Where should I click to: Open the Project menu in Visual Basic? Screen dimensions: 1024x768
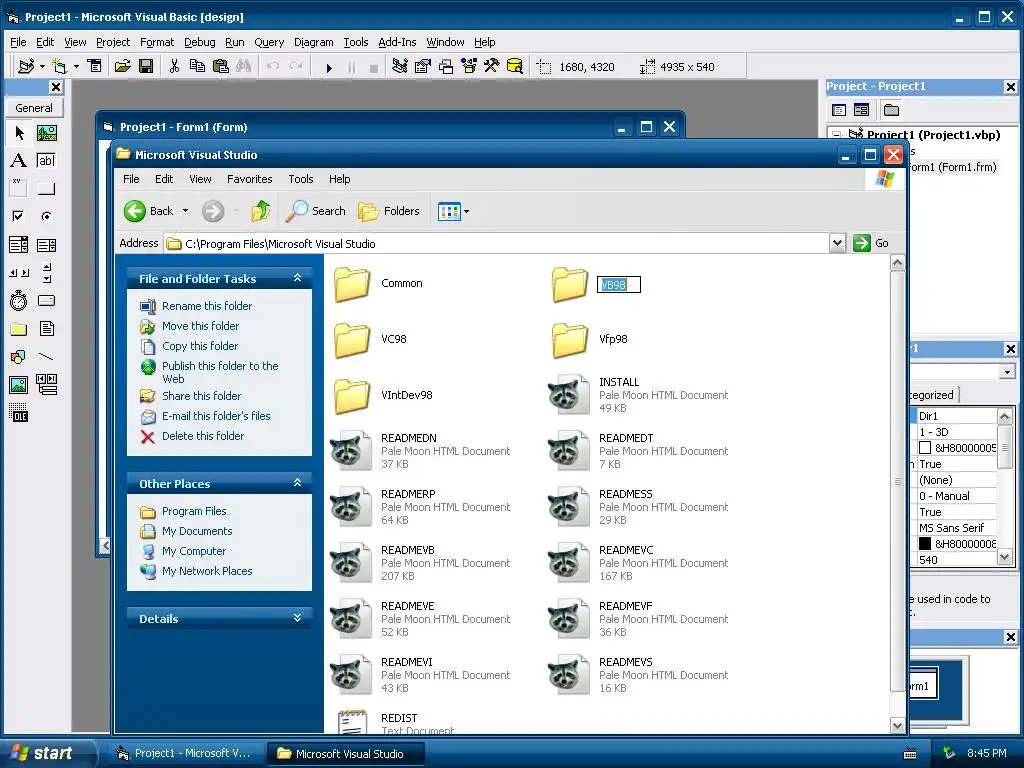(113, 42)
